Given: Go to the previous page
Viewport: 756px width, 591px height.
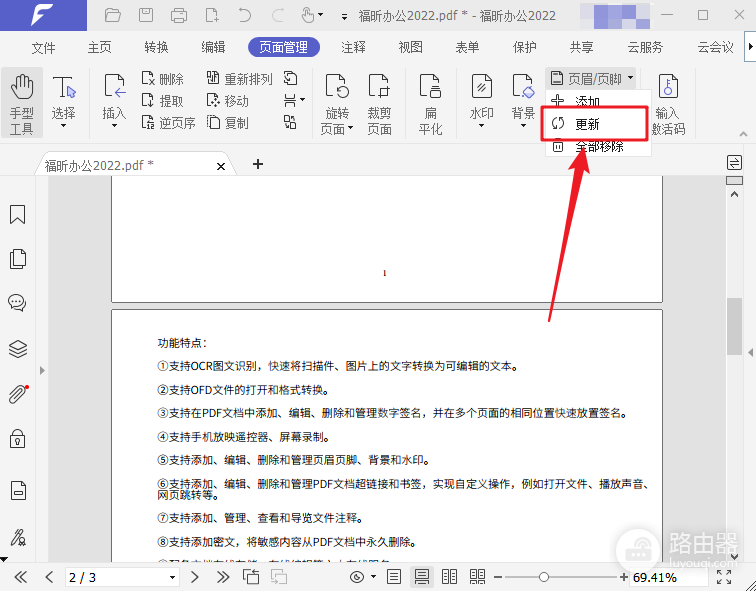Looking at the screenshot, I should (x=49, y=577).
